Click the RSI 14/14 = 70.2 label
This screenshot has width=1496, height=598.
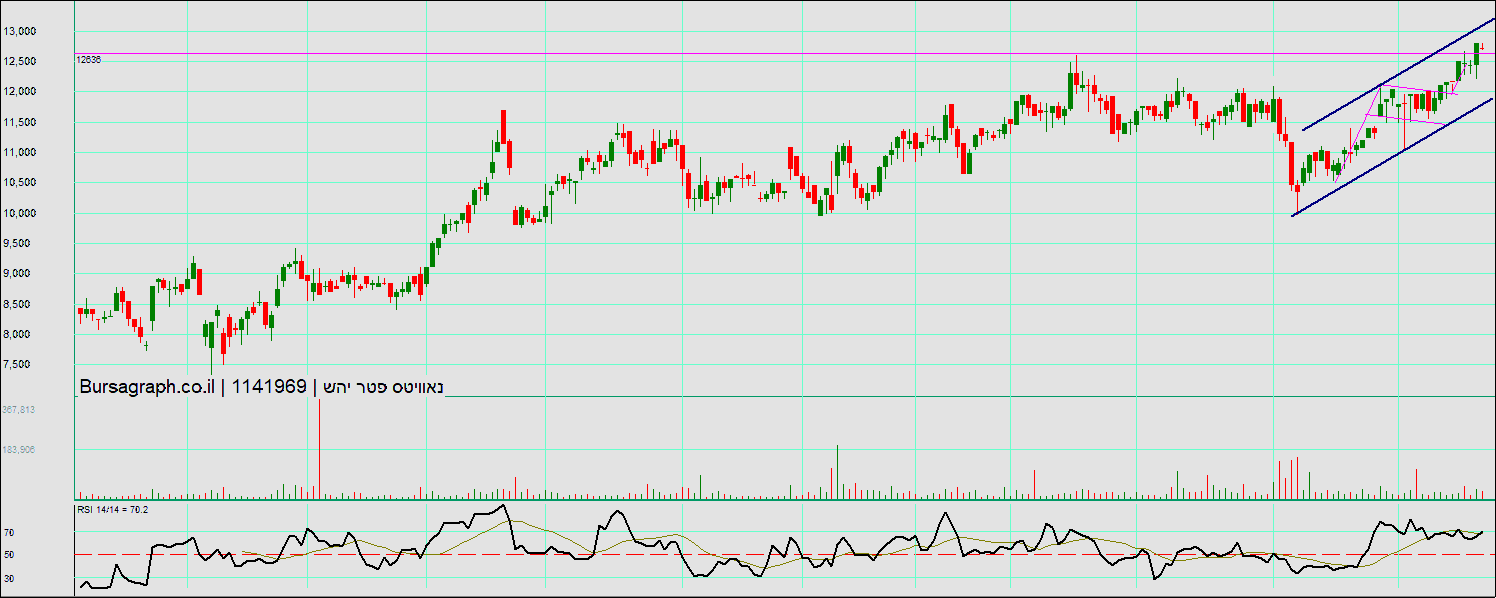tap(112, 509)
